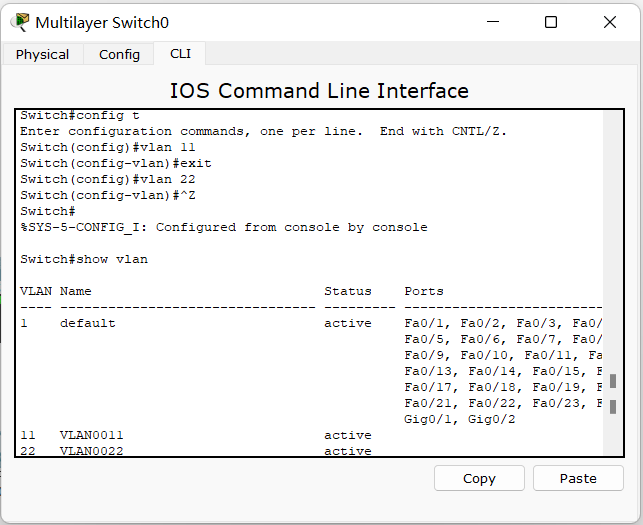The width and height of the screenshot is (643, 525).
Task: Click the 'Enter configuration commands' message line
Action: click(264, 131)
